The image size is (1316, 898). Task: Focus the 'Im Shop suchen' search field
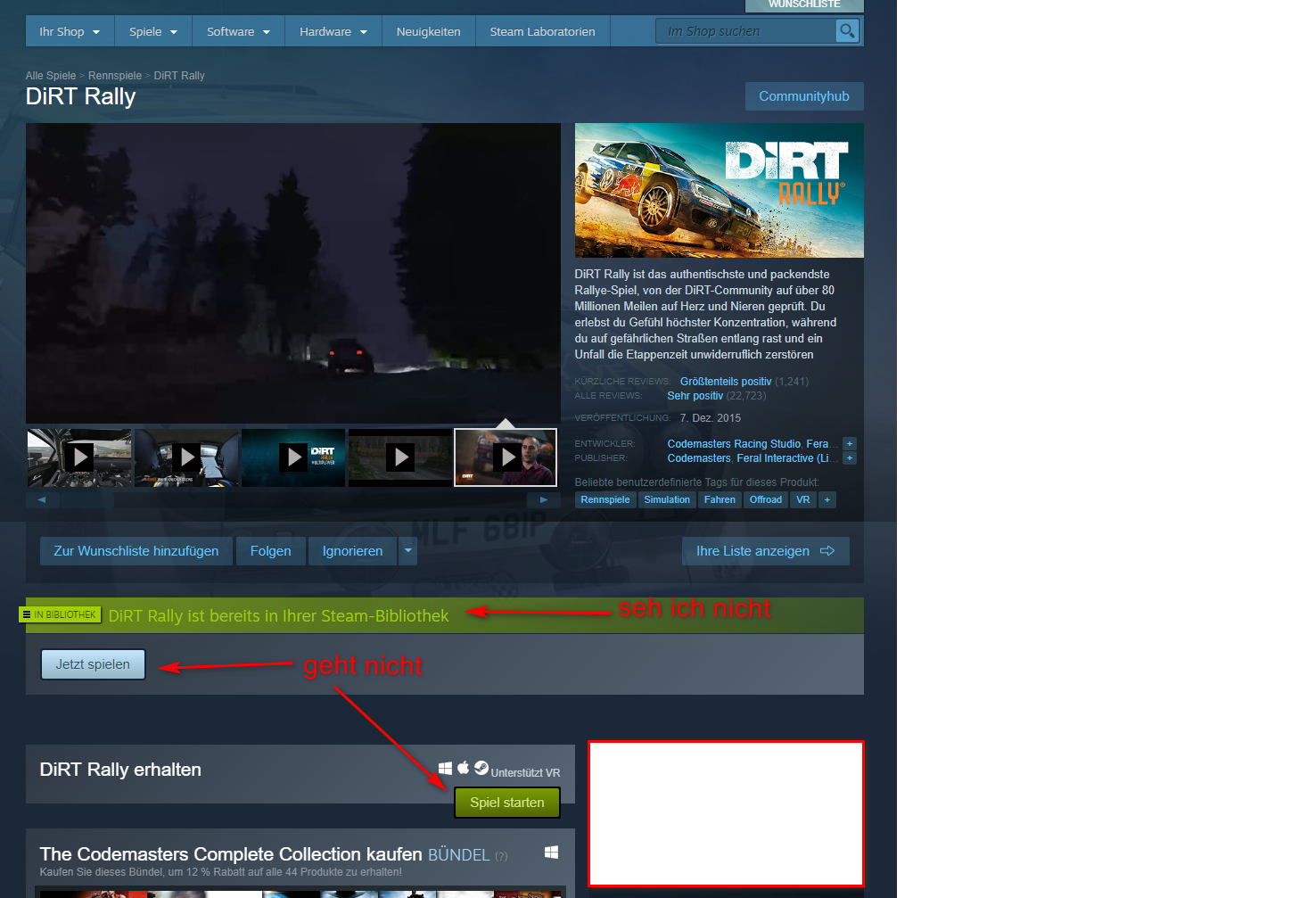tap(746, 31)
